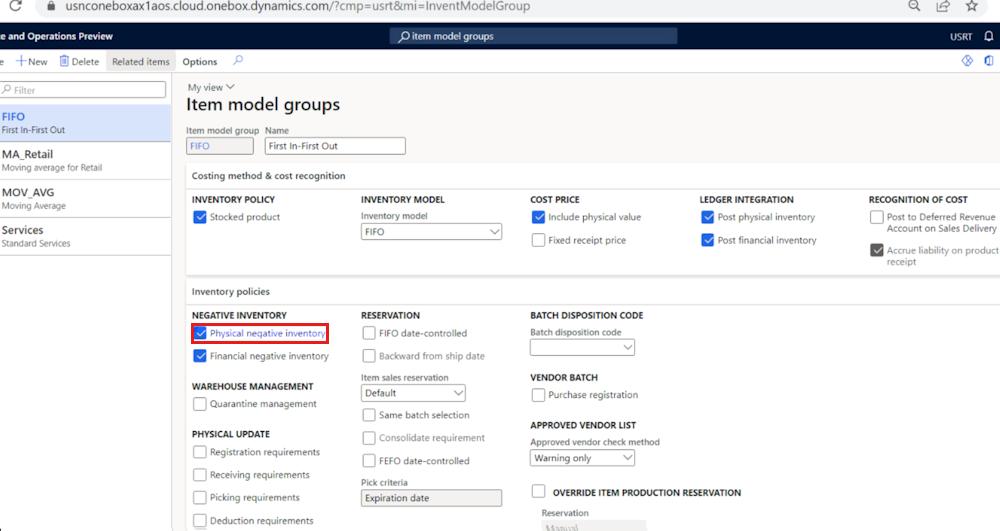Enable Backward from ship date checkbox
The width and height of the screenshot is (1000, 531).
pos(369,356)
